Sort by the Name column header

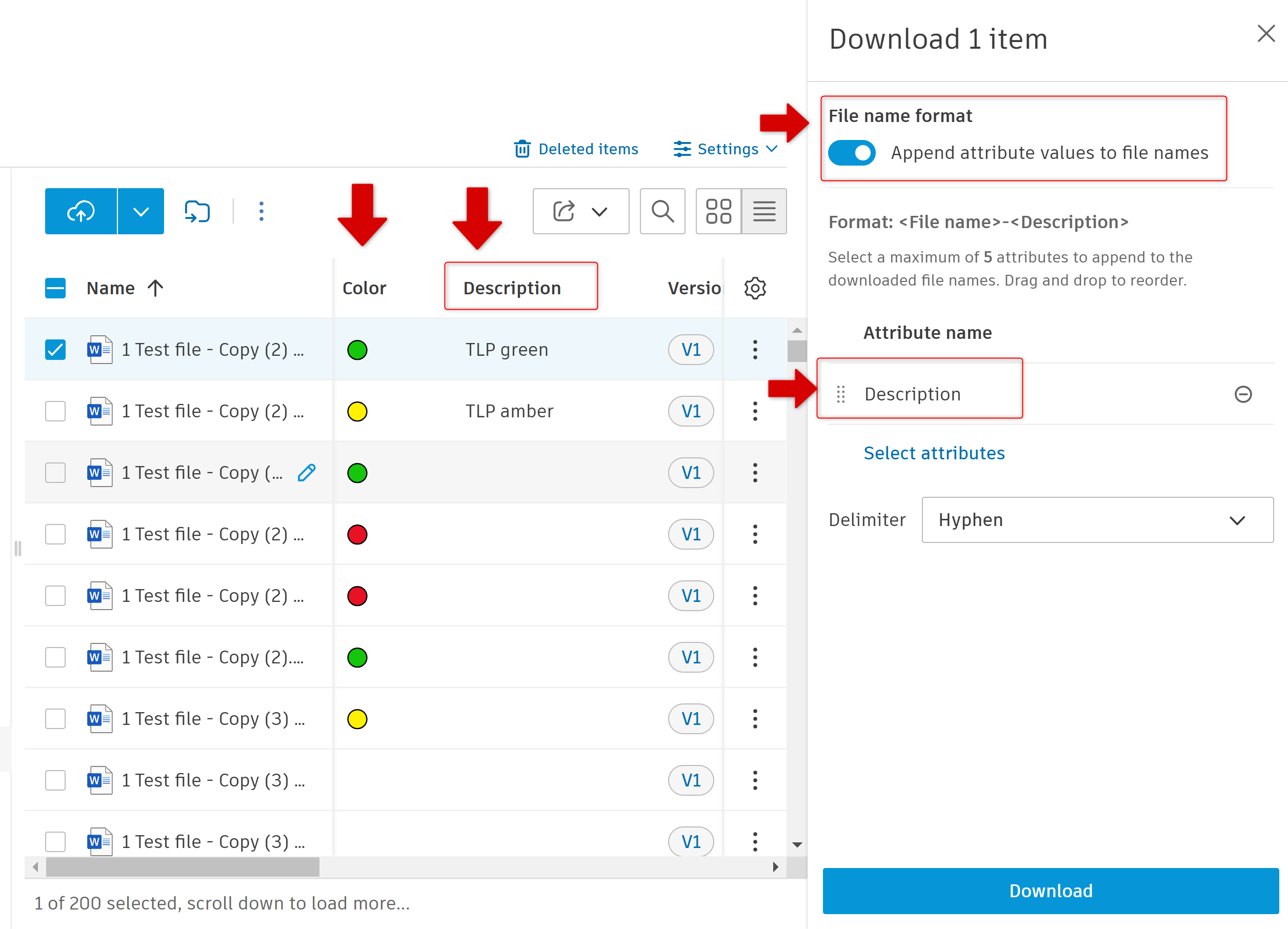111,289
